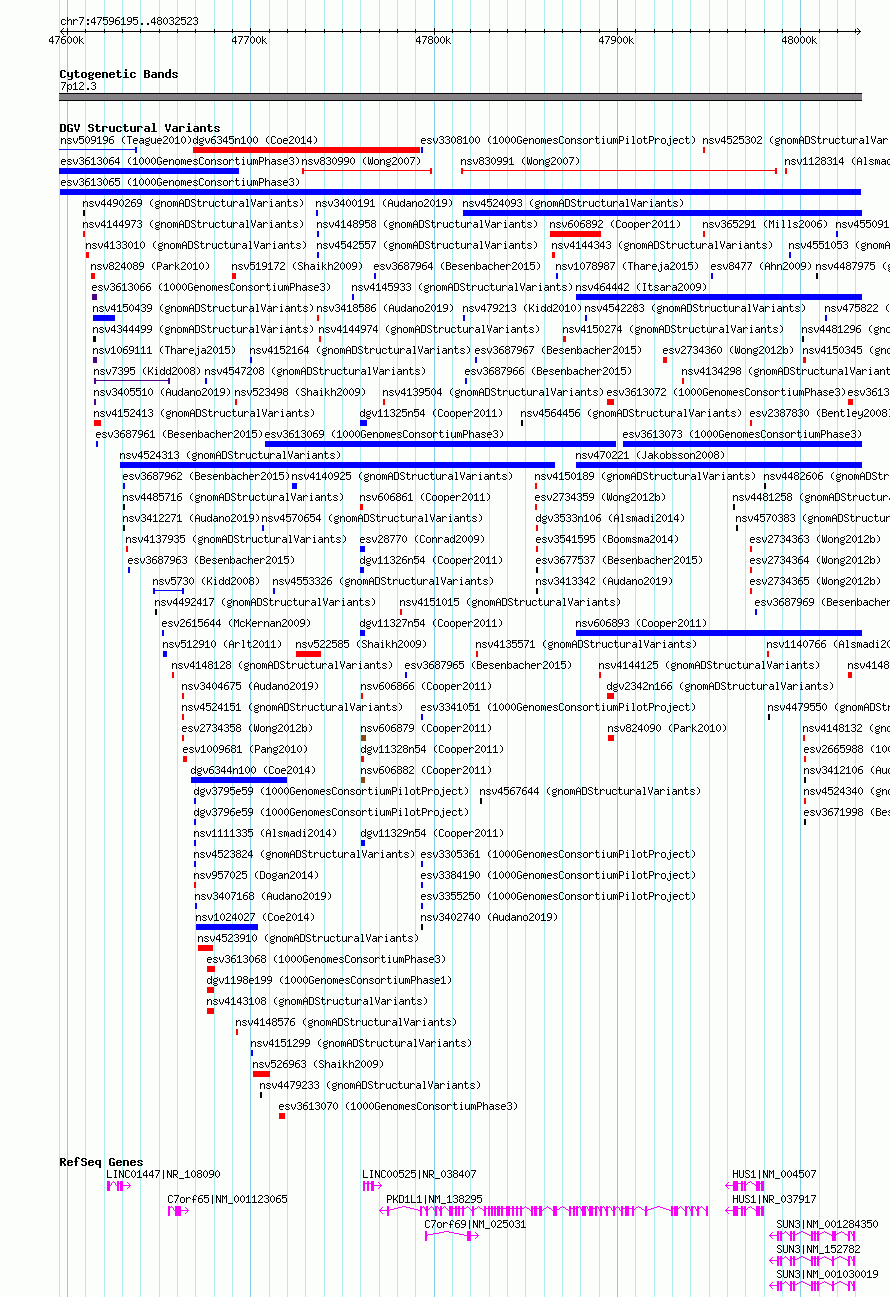Click nsv7395 (Kidd2008) label
The height and width of the screenshot is (1297, 890).
146,371
